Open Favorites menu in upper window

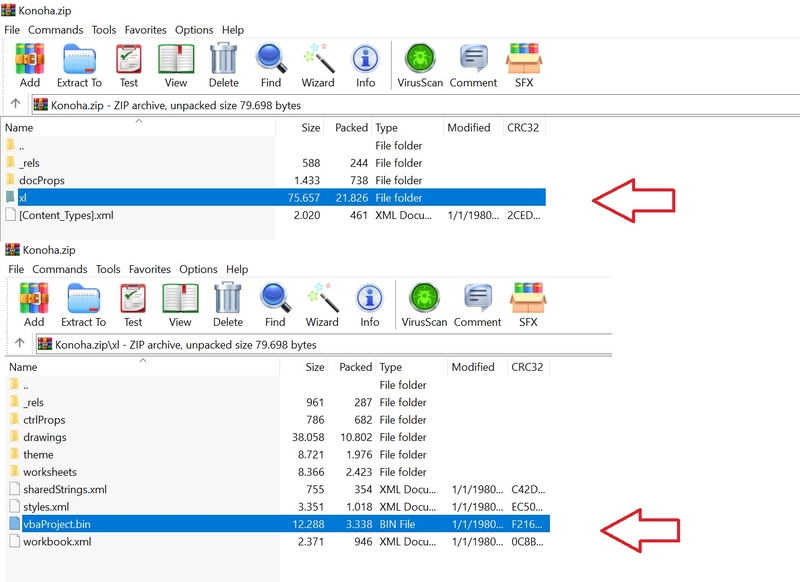145,30
